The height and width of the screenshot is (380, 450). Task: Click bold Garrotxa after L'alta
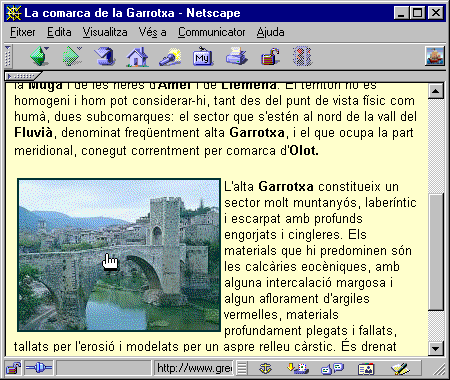tap(286, 186)
